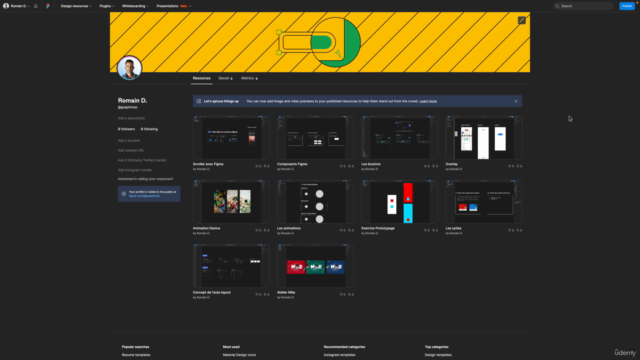Viewport: 640px width, 360px height.
Task: Click the users icon on Scroller avec Figma
Action: (265, 166)
